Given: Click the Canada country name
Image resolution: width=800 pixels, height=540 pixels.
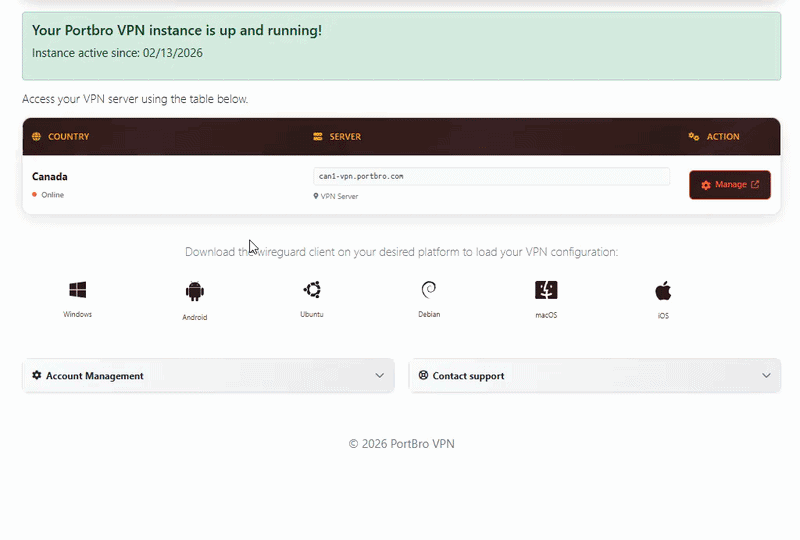Looking at the screenshot, I should click(x=49, y=177).
